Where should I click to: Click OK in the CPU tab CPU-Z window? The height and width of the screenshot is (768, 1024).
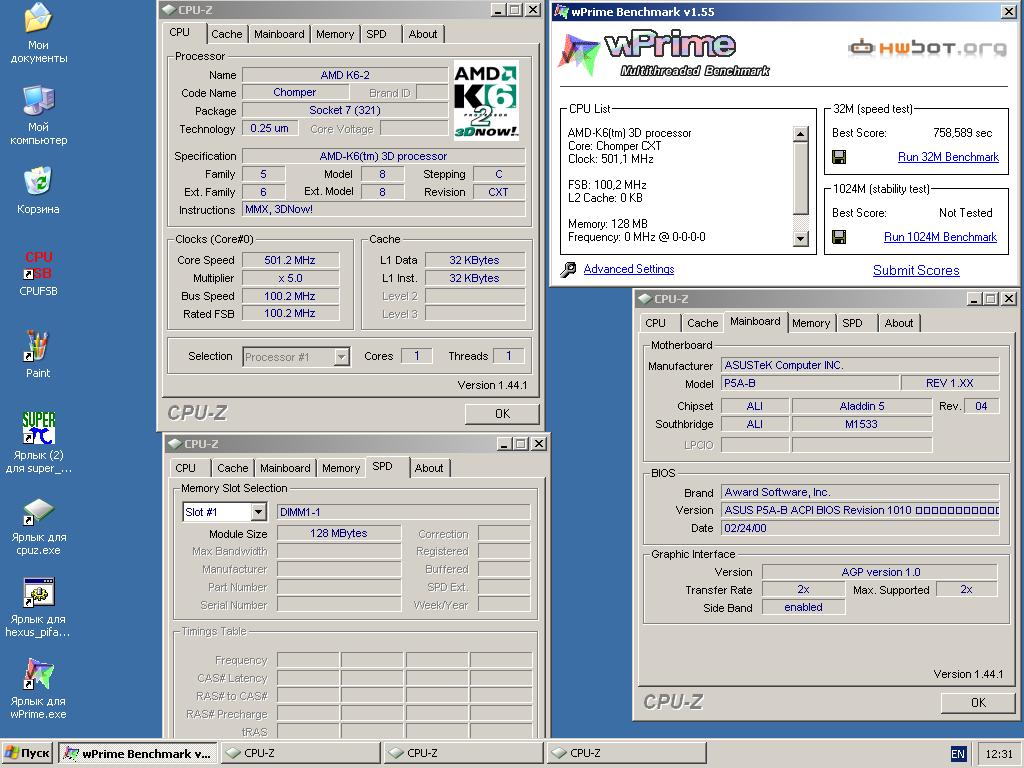[x=502, y=413]
